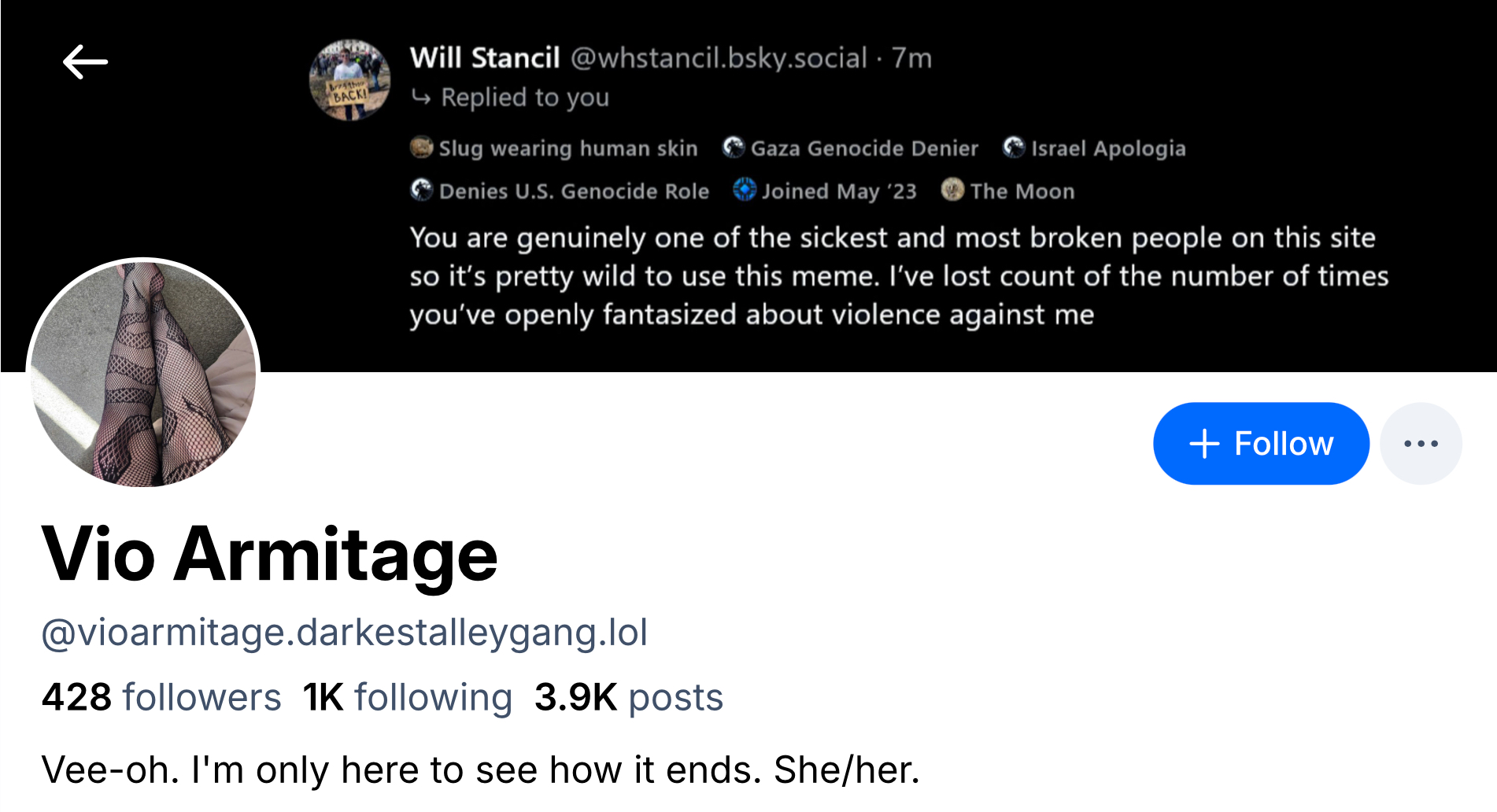This screenshot has width=1497, height=812.
Task: Click 'The Moon' label icon
Action: [952, 190]
